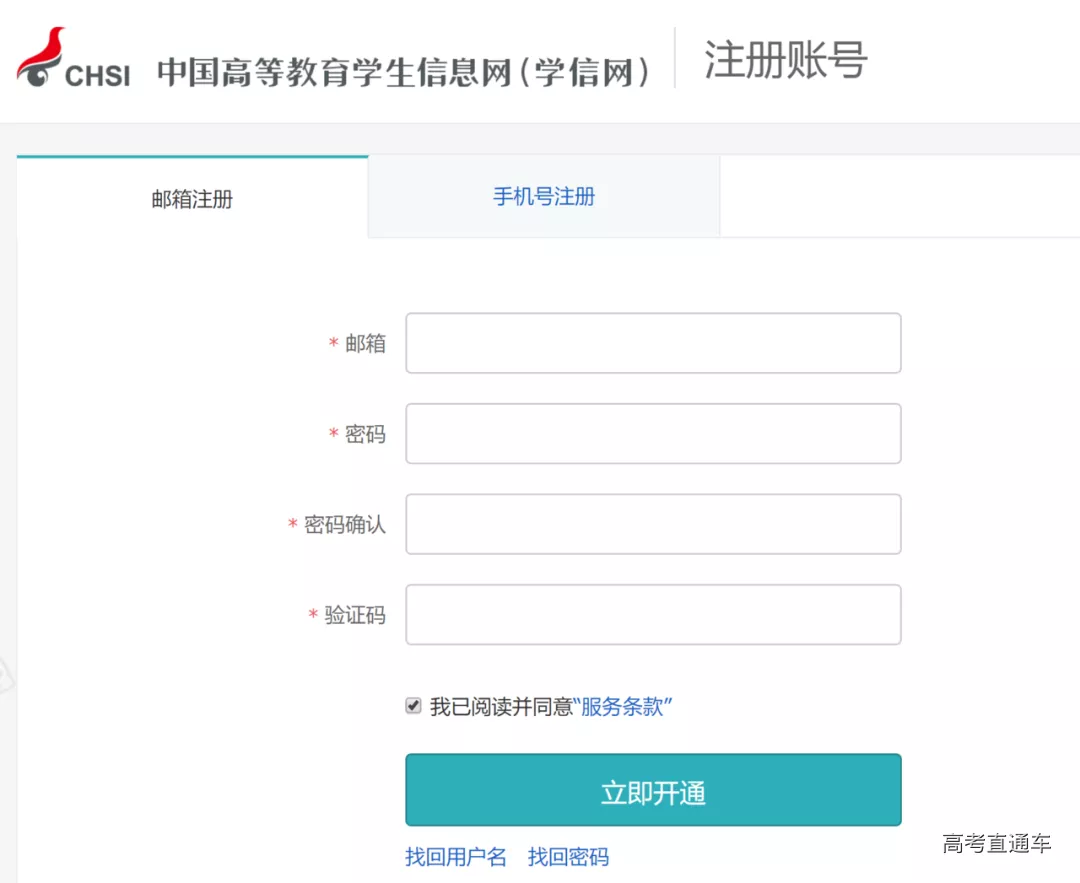Image resolution: width=1080 pixels, height=883 pixels.
Task: Open the 服务条款 terms link
Action: [x=622, y=707]
